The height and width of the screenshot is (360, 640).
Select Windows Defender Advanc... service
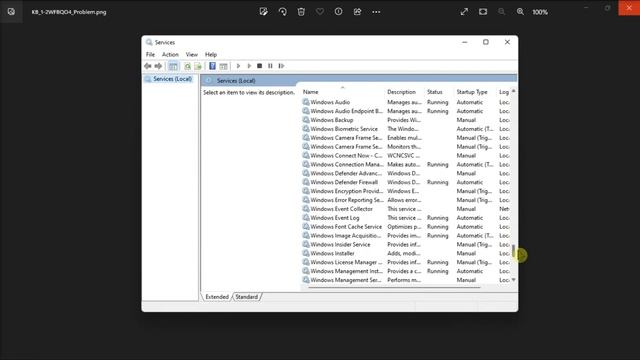click(x=406, y=173)
